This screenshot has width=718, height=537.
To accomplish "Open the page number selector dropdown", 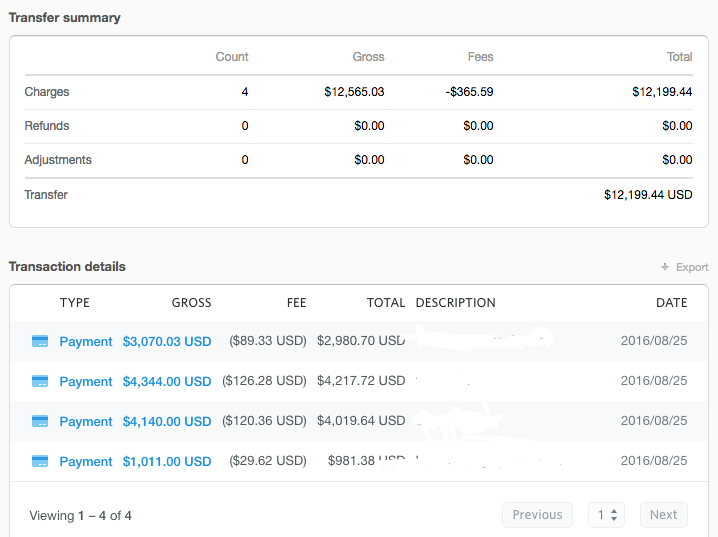I will click(607, 515).
